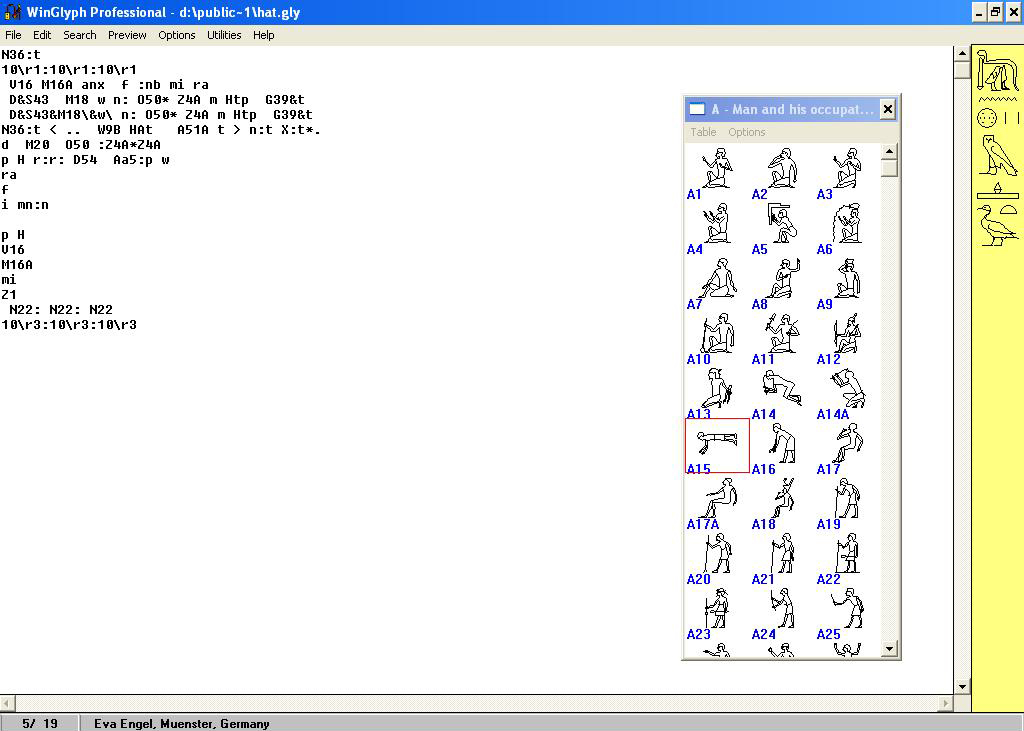Viewport: 1024px width, 731px height.
Task: Click the owl hieroglyph in yellow preview
Action: [997, 156]
